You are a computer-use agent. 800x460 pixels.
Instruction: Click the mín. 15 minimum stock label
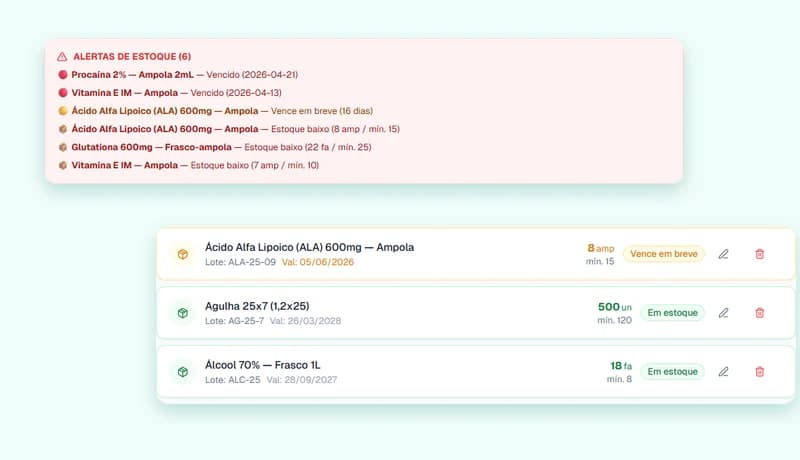tap(600, 262)
